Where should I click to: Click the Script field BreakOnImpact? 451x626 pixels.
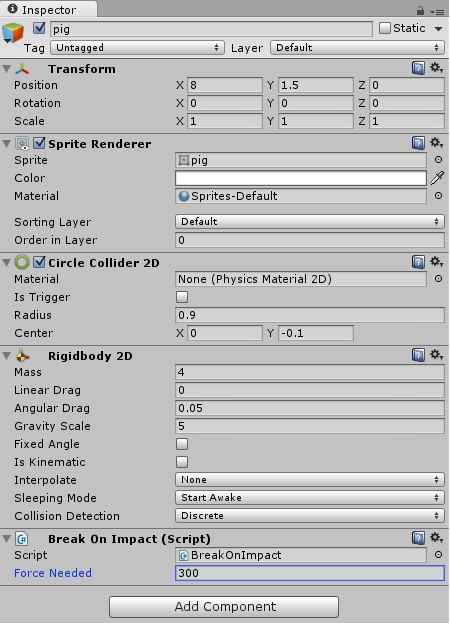(301, 555)
